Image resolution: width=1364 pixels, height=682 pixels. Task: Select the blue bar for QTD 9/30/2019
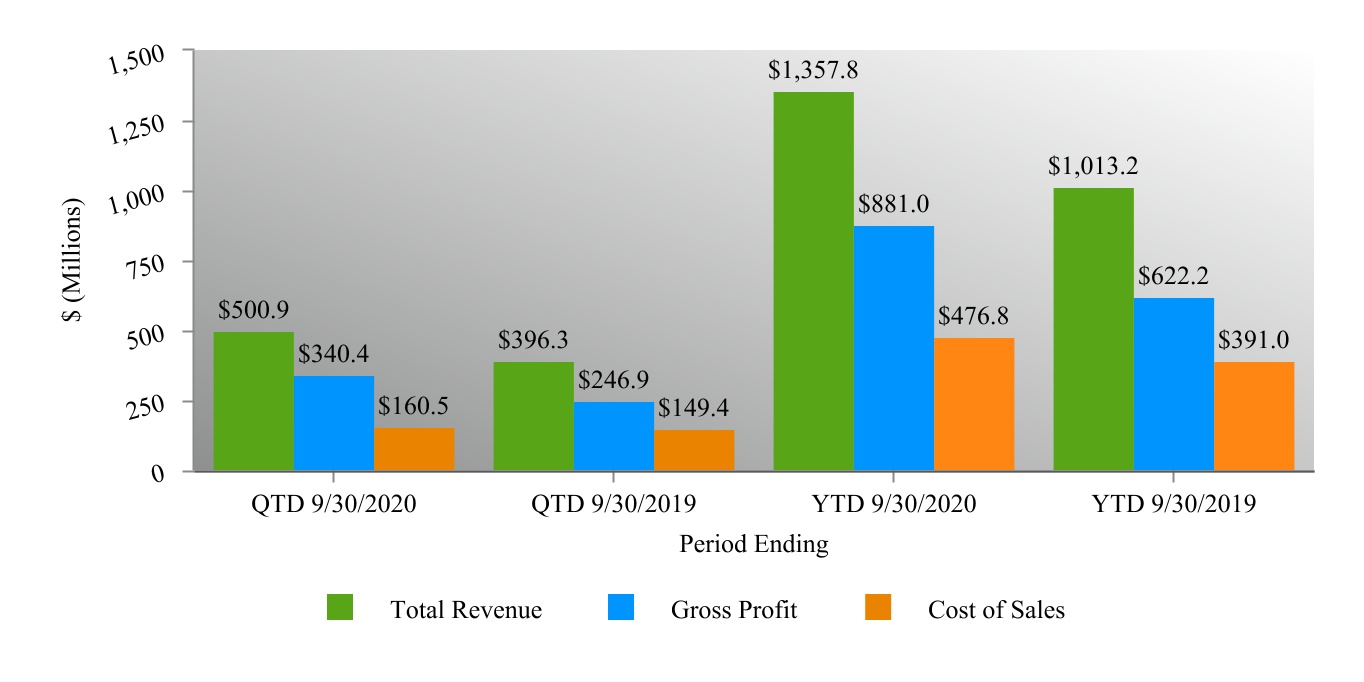614,436
